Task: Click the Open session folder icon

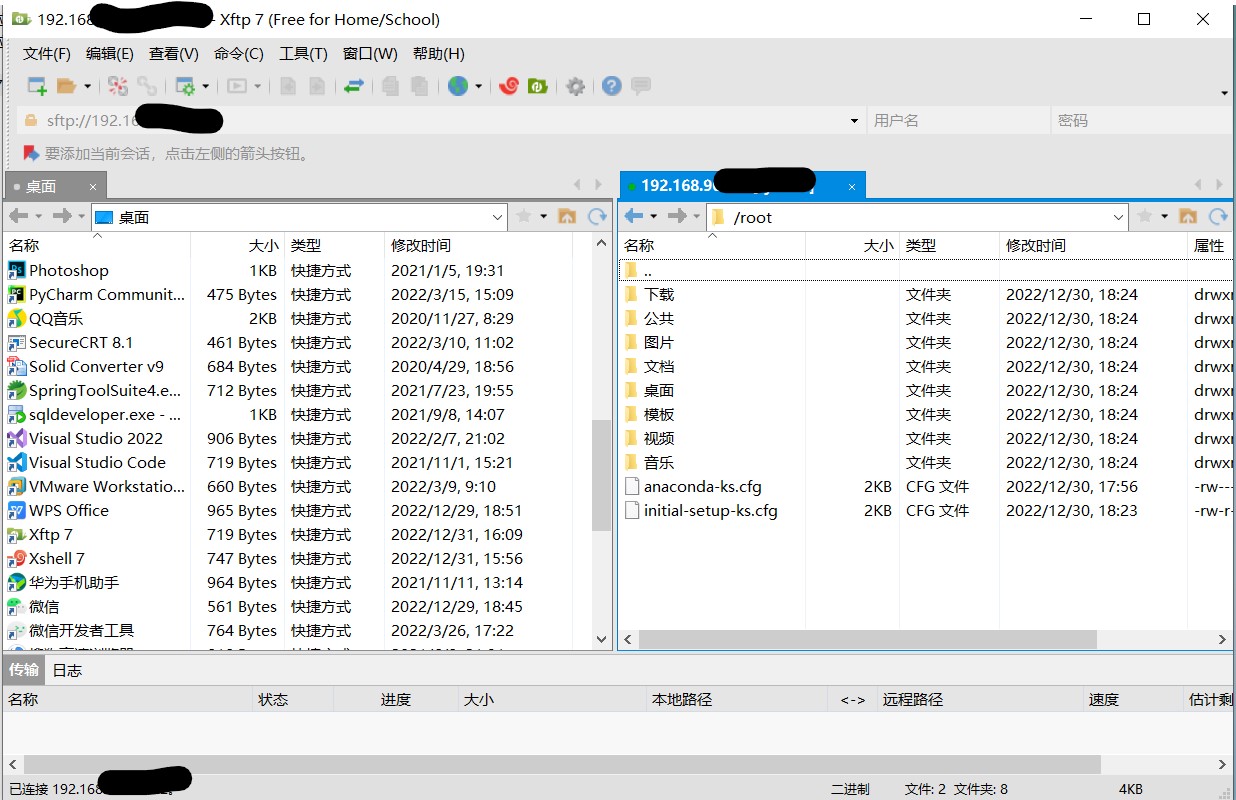Action: point(66,86)
